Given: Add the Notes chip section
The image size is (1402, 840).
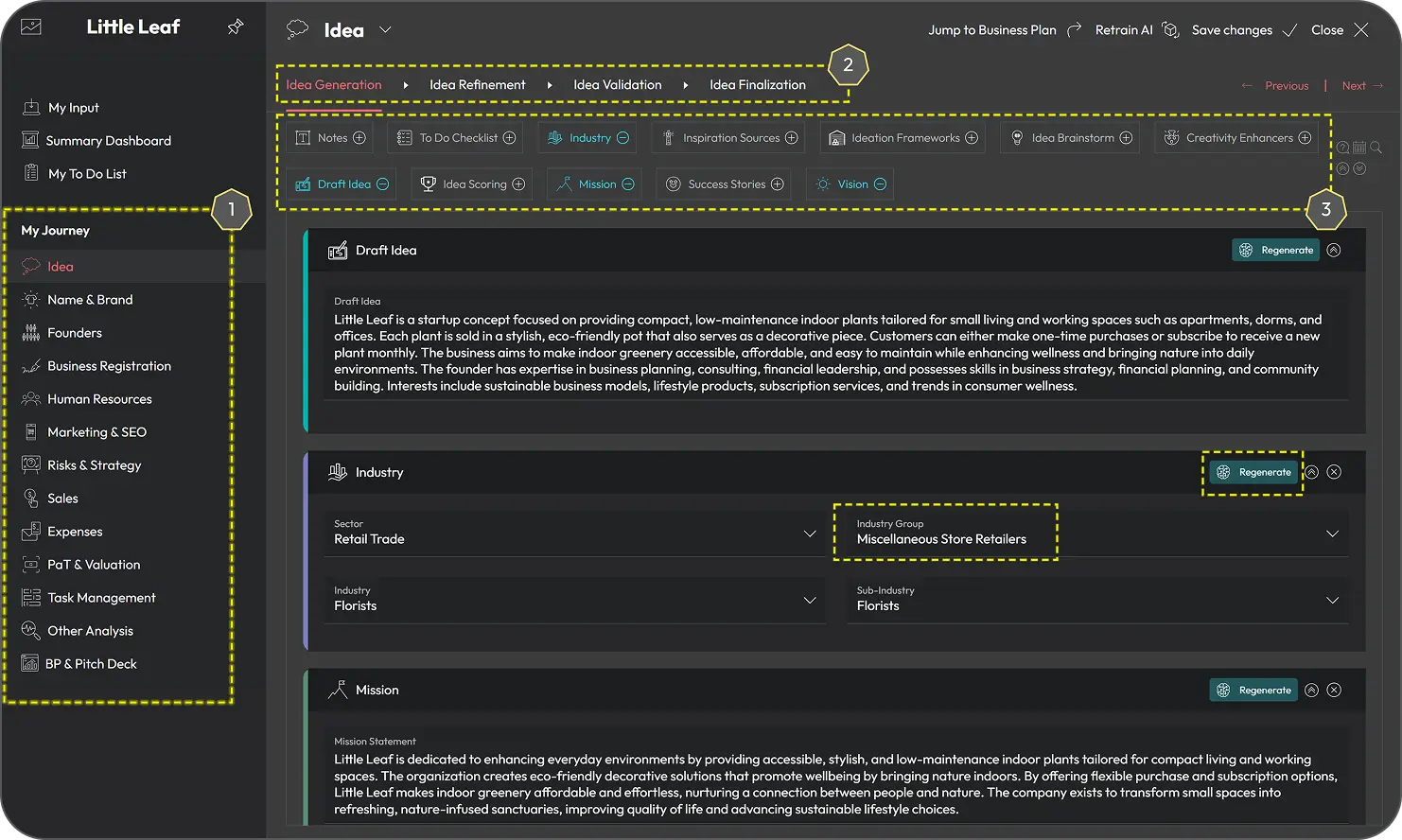Looking at the screenshot, I should (x=359, y=138).
